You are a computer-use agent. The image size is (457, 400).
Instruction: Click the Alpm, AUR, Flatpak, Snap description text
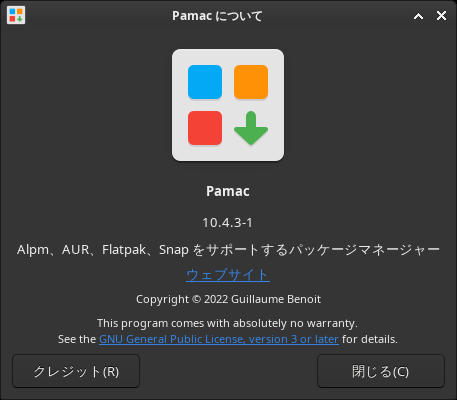[x=228, y=250]
